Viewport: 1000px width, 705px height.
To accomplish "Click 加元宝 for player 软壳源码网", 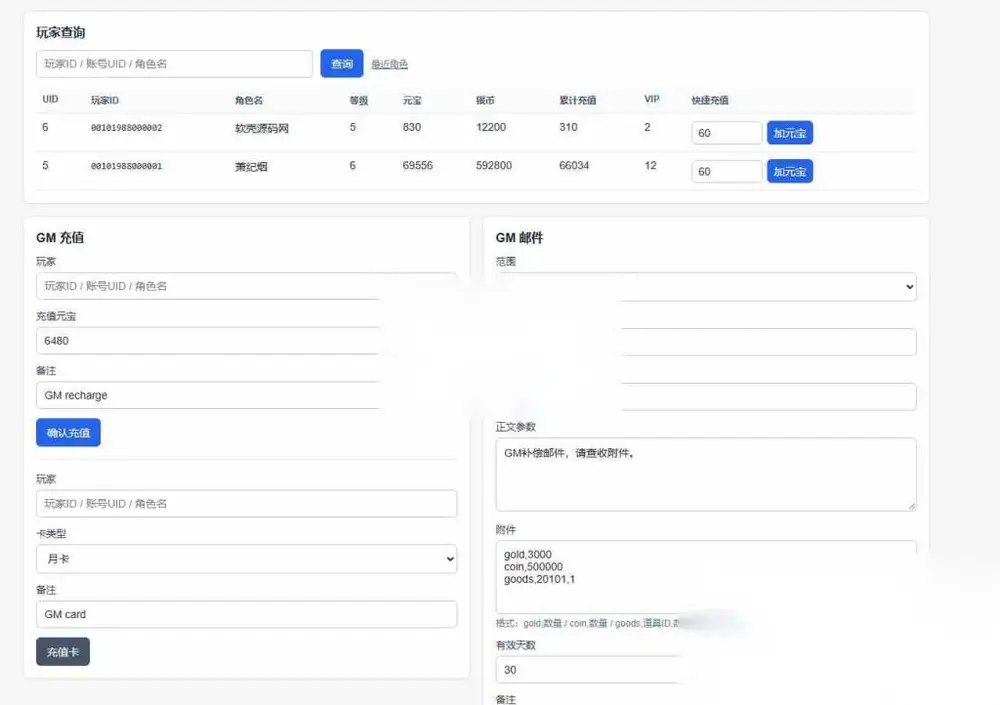I will tap(790, 133).
